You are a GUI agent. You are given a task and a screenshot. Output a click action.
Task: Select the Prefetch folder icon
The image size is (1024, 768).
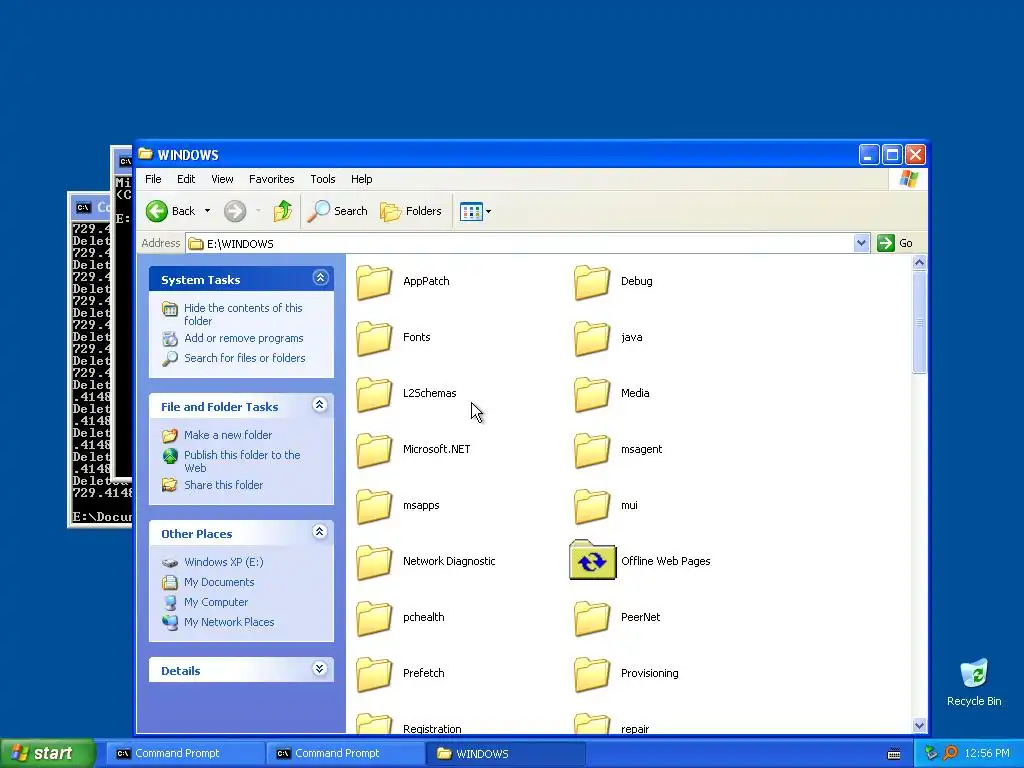(374, 675)
